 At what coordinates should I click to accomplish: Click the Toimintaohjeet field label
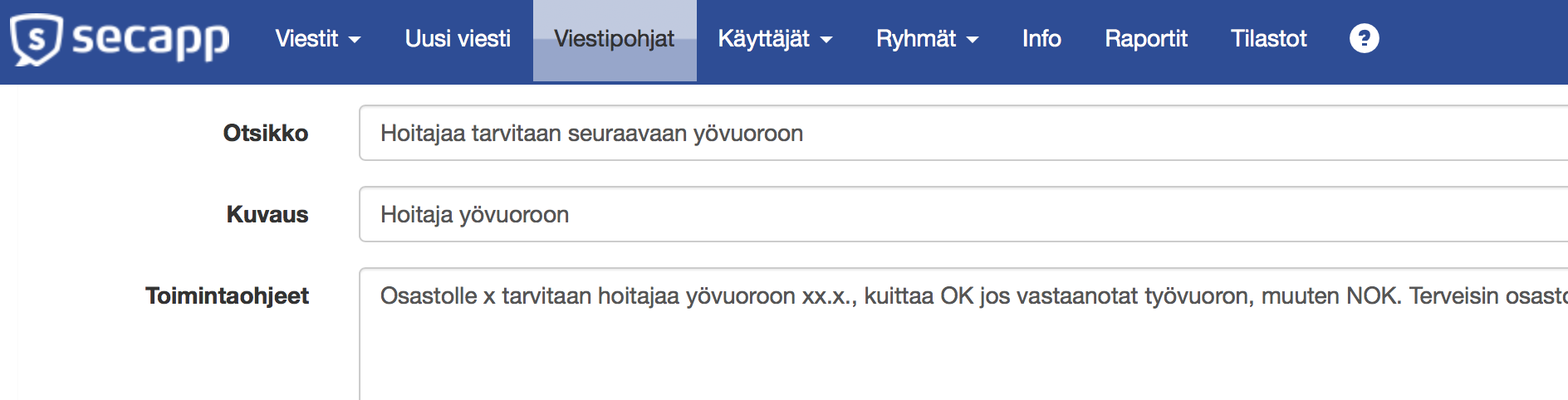[227, 295]
